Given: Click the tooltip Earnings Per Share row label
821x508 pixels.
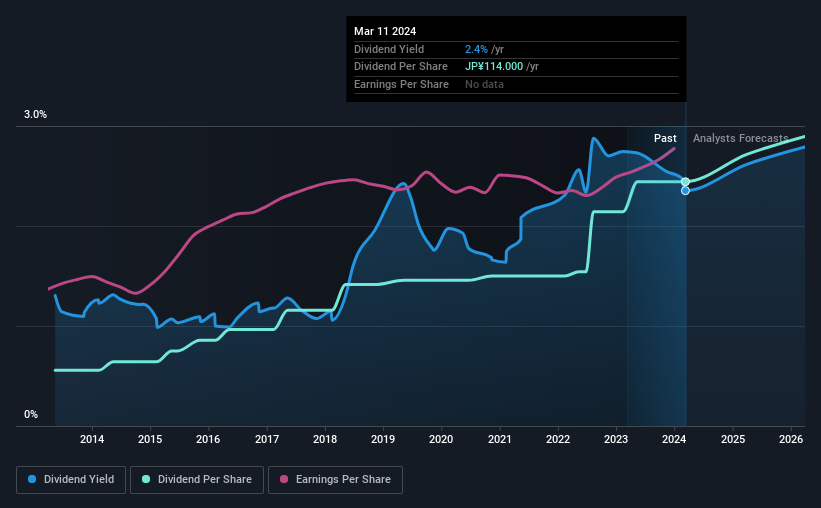Looking at the screenshot, I should pos(401,84).
